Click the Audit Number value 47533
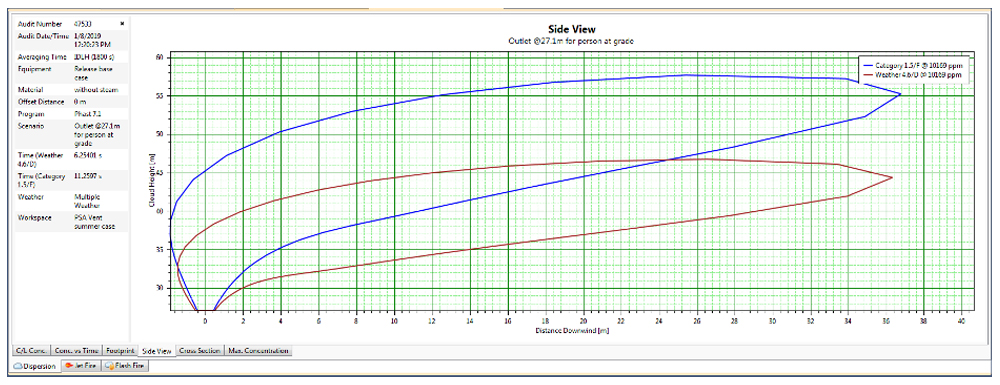This screenshot has width=1000, height=385. (84, 24)
